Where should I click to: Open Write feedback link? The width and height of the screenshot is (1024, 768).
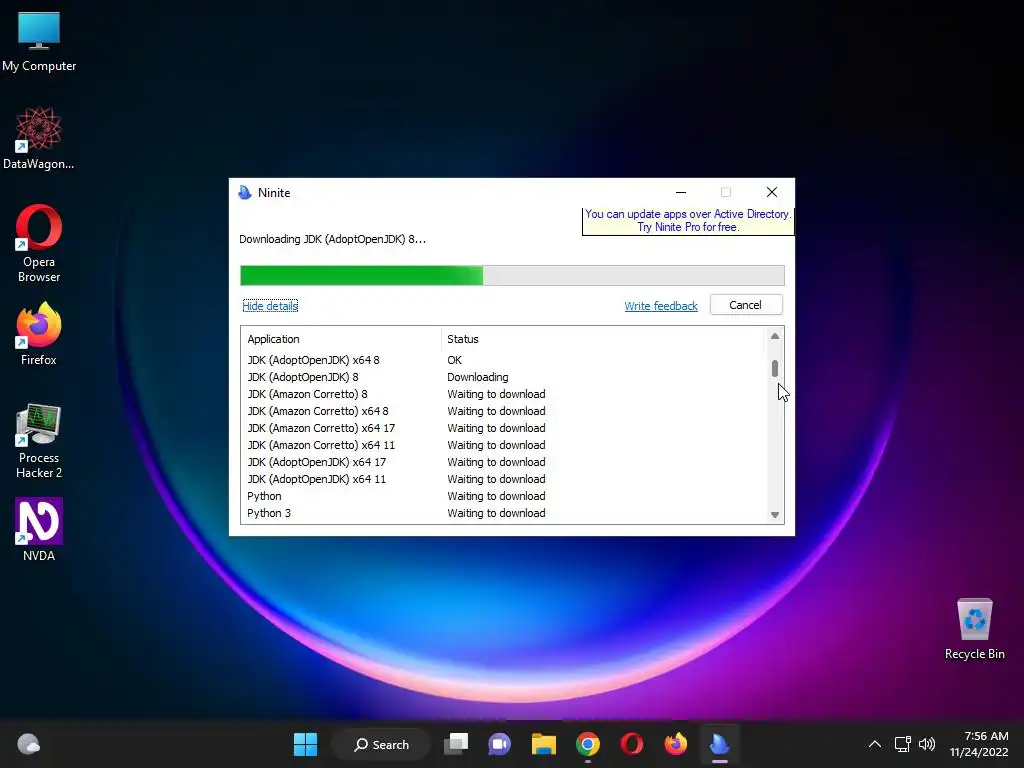pyautogui.click(x=661, y=306)
